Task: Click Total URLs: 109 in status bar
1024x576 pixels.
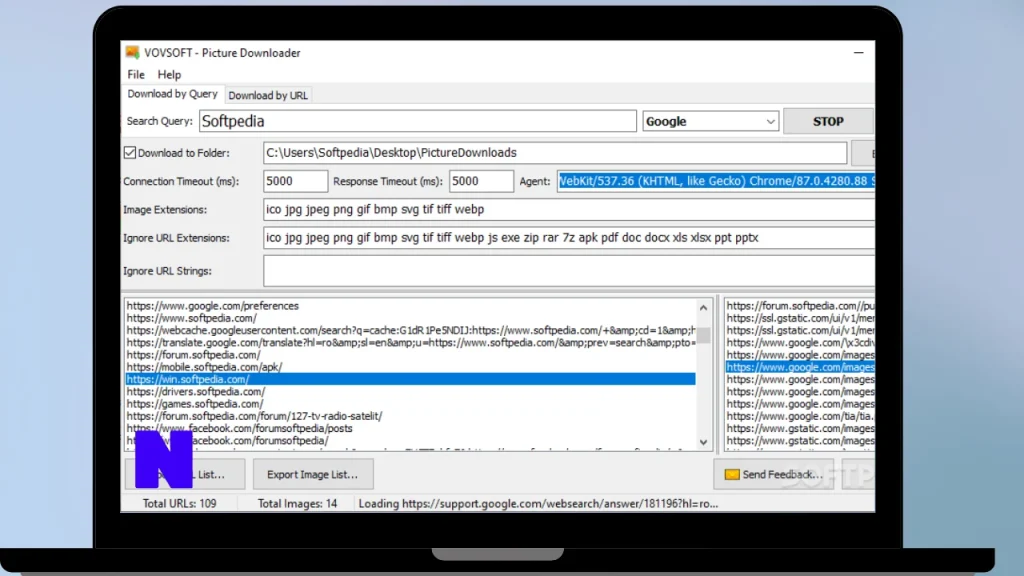Action: click(x=180, y=504)
